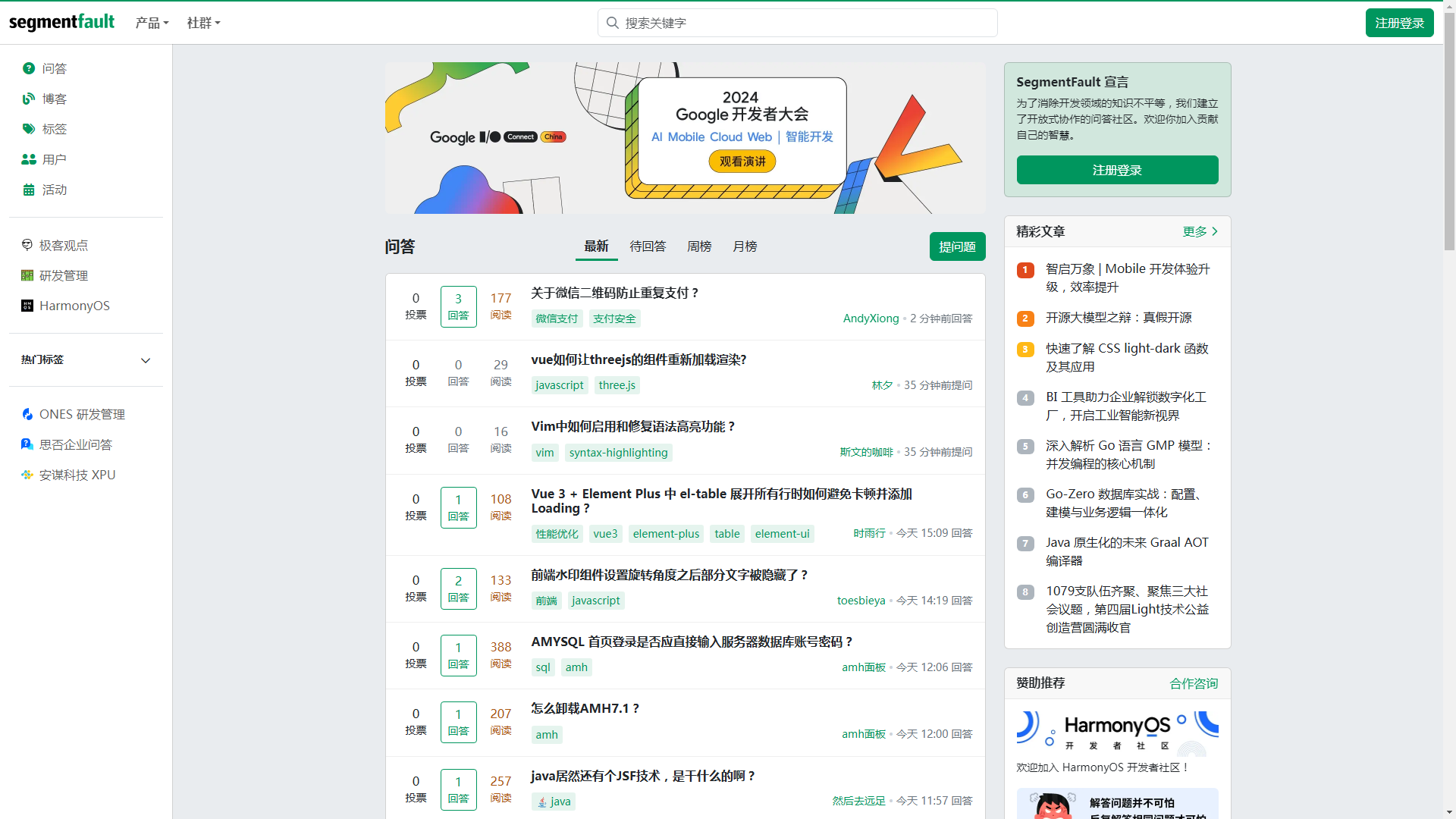Focus the 搜索关键字 search field

point(797,23)
